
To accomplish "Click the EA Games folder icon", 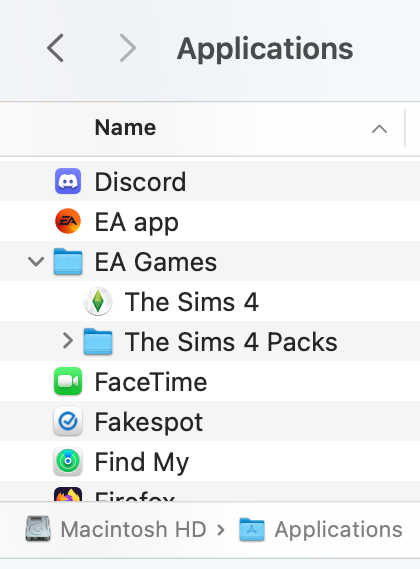I will tap(68, 261).
